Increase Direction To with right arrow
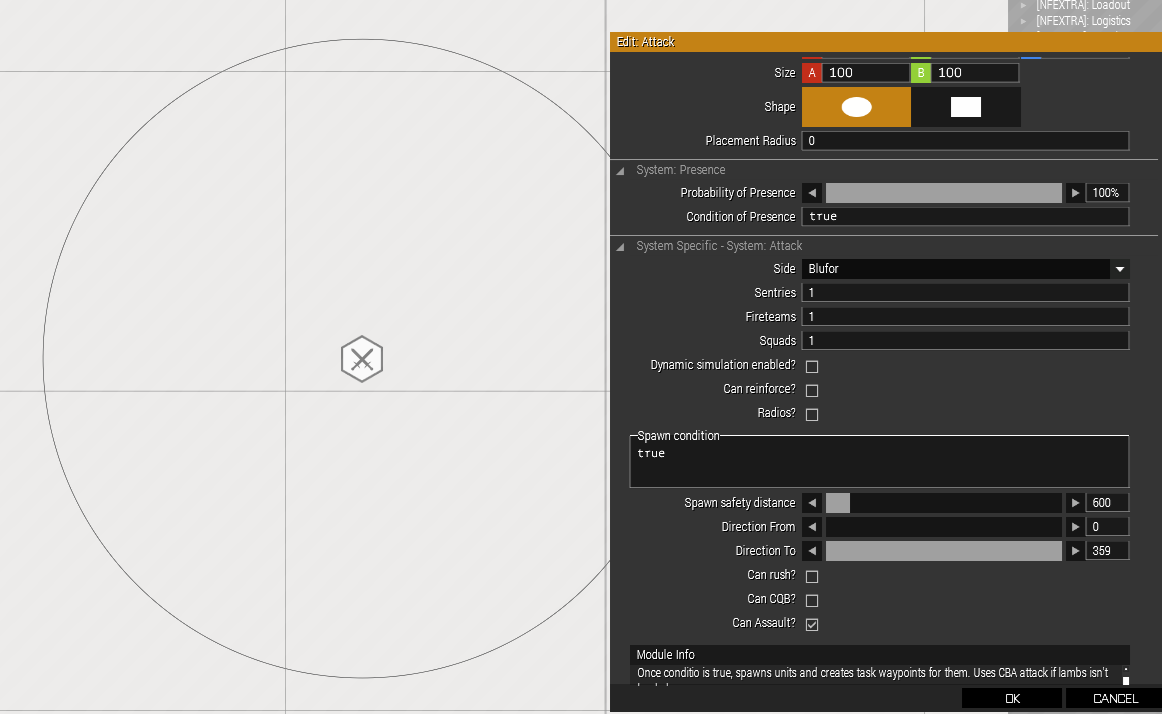 (x=1075, y=551)
